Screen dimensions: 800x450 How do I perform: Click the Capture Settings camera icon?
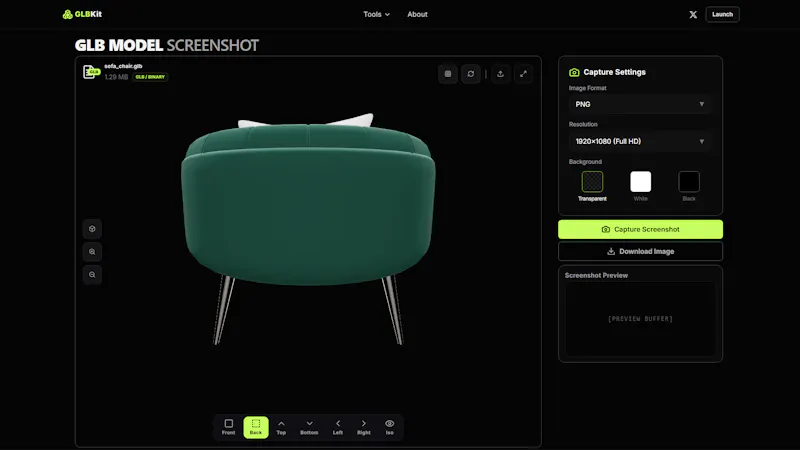point(574,72)
